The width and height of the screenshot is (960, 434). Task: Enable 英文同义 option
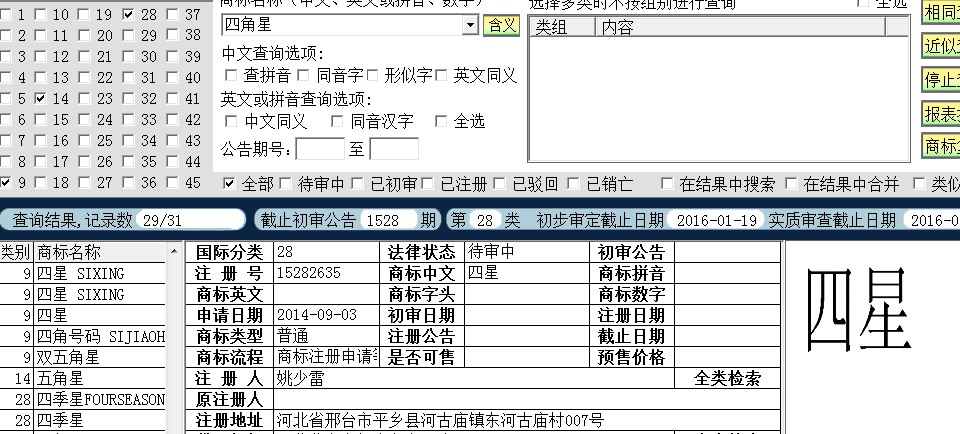click(441, 75)
